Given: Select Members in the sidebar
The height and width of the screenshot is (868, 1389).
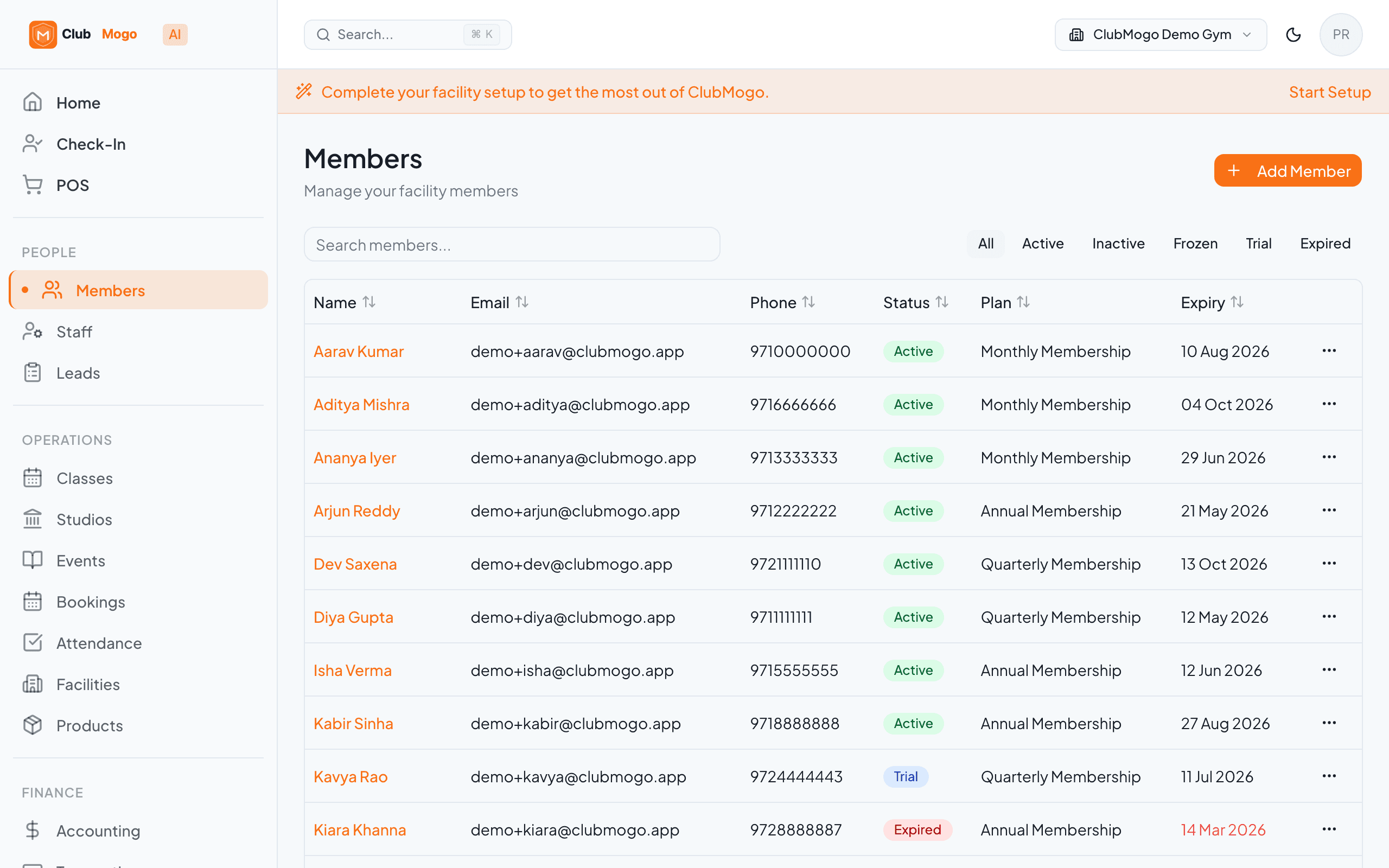Looking at the screenshot, I should pos(138,290).
